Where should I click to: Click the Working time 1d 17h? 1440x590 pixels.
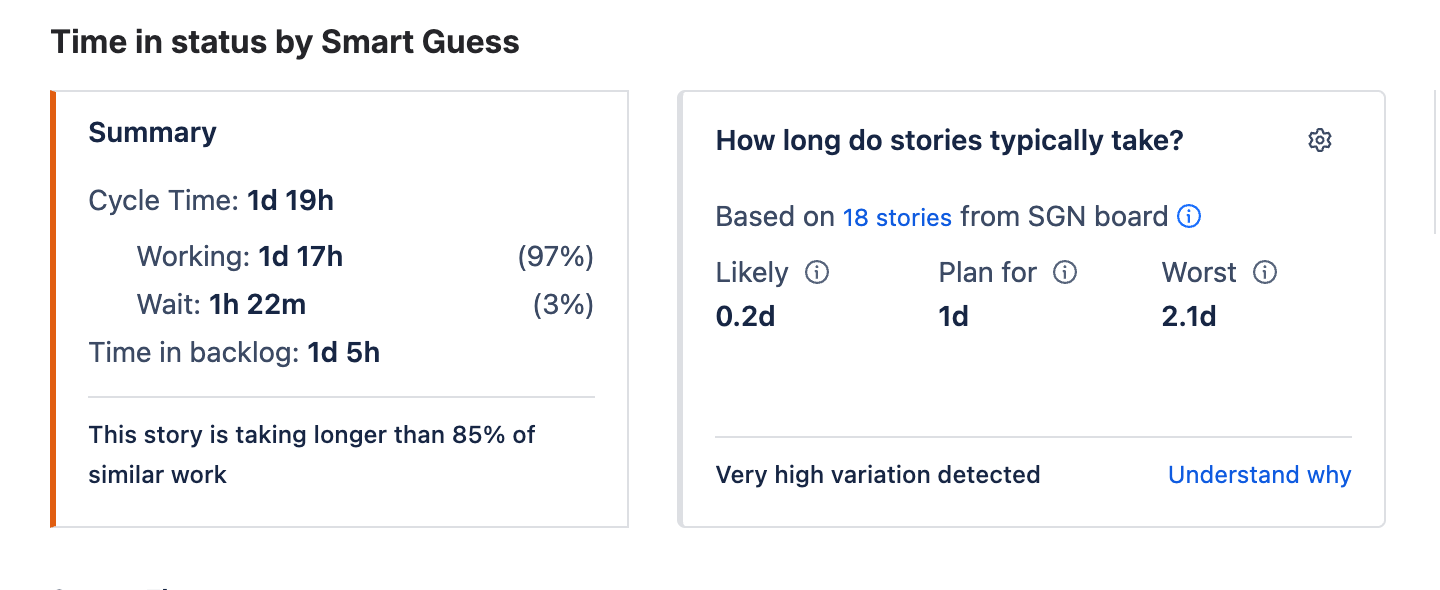(x=300, y=257)
